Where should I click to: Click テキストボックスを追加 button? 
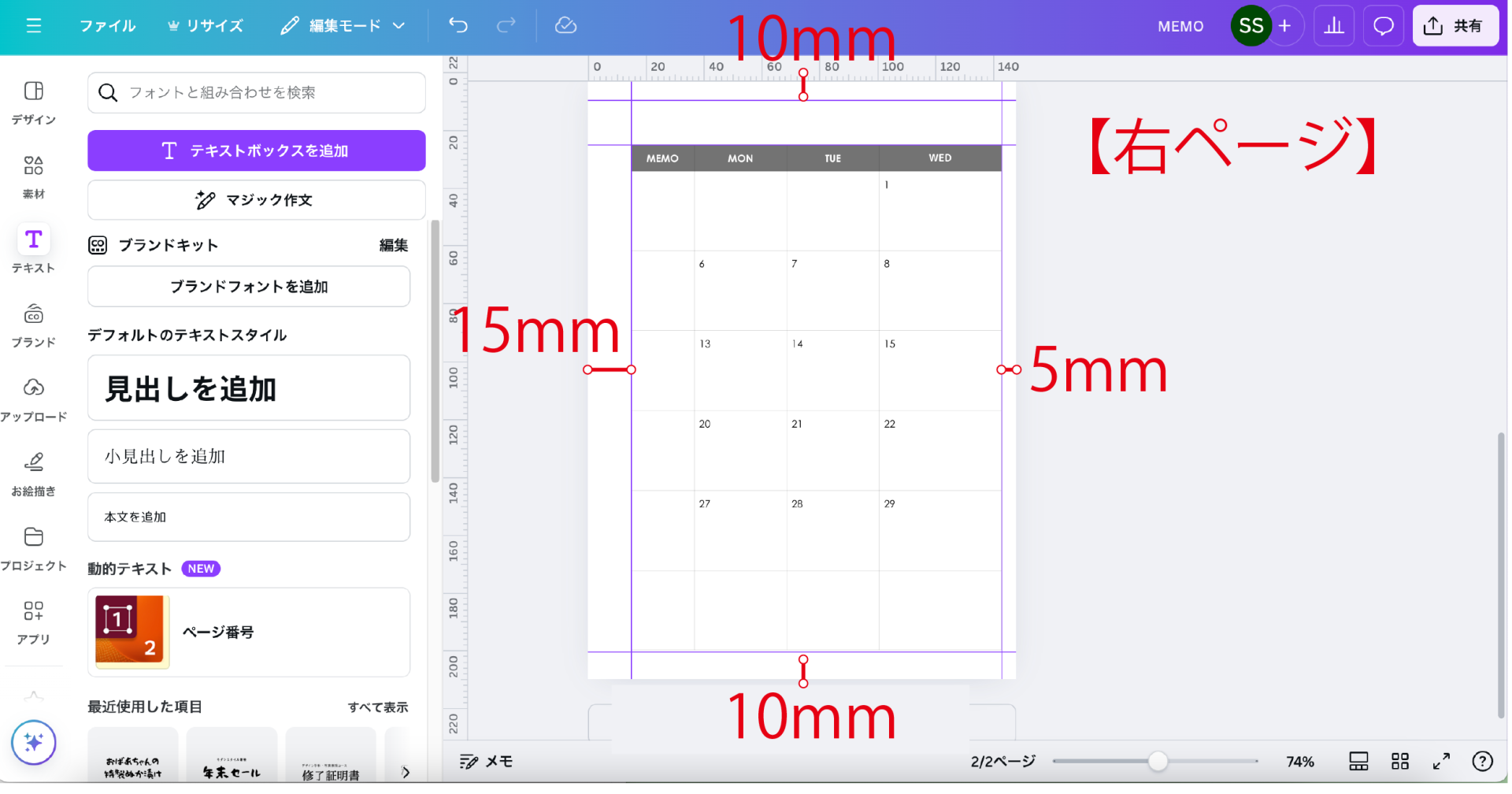coord(256,150)
